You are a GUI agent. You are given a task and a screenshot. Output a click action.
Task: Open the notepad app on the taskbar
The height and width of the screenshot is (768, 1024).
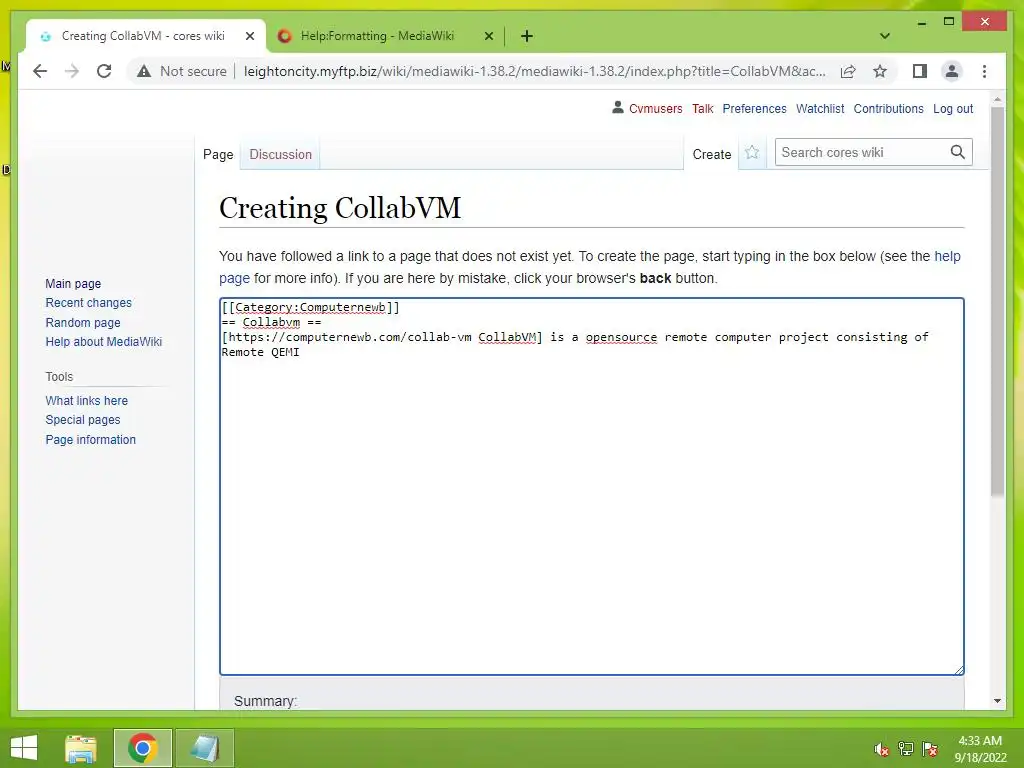204,748
